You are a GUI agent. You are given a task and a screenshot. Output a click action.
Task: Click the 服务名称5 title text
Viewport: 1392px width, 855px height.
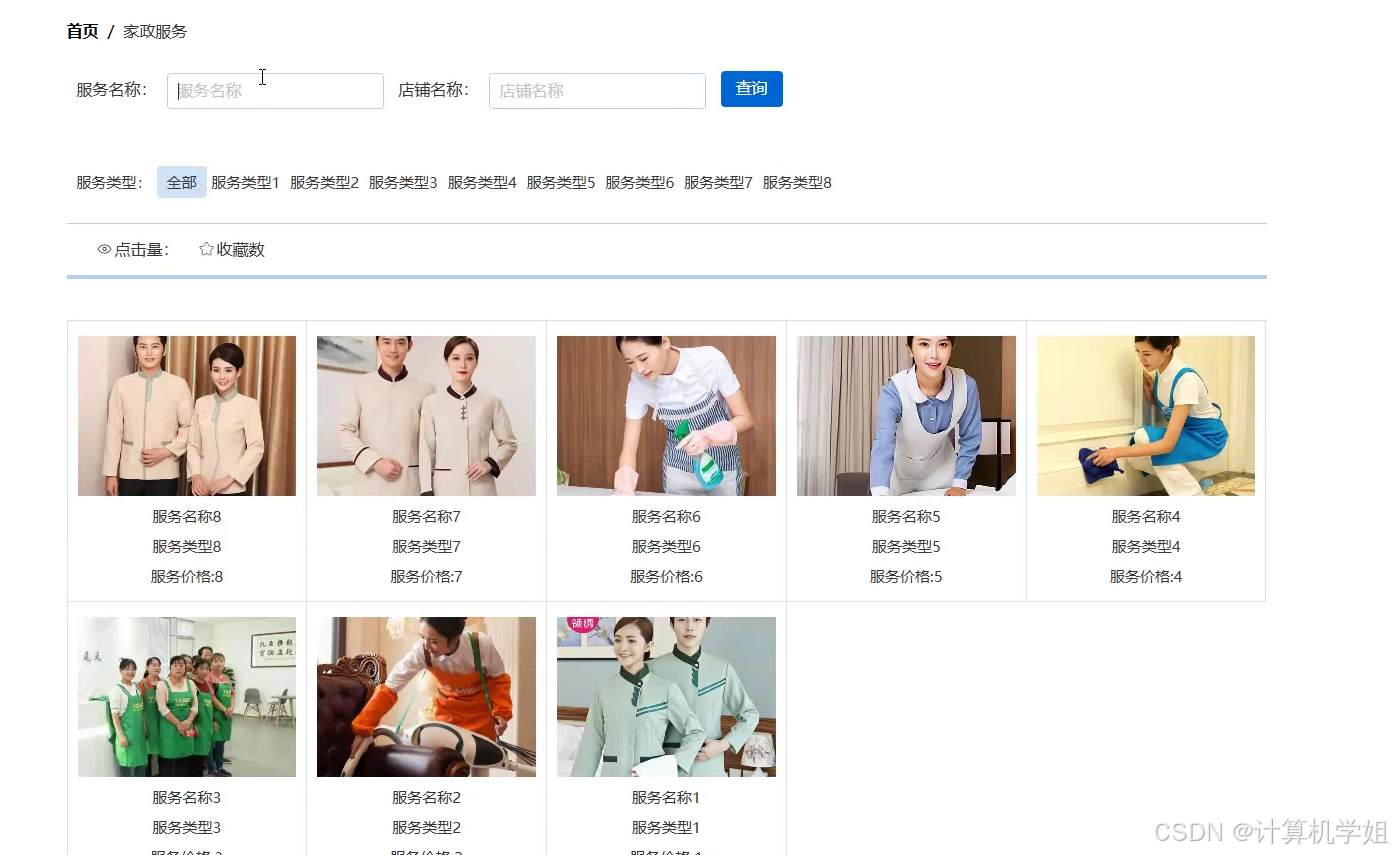coord(906,517)
